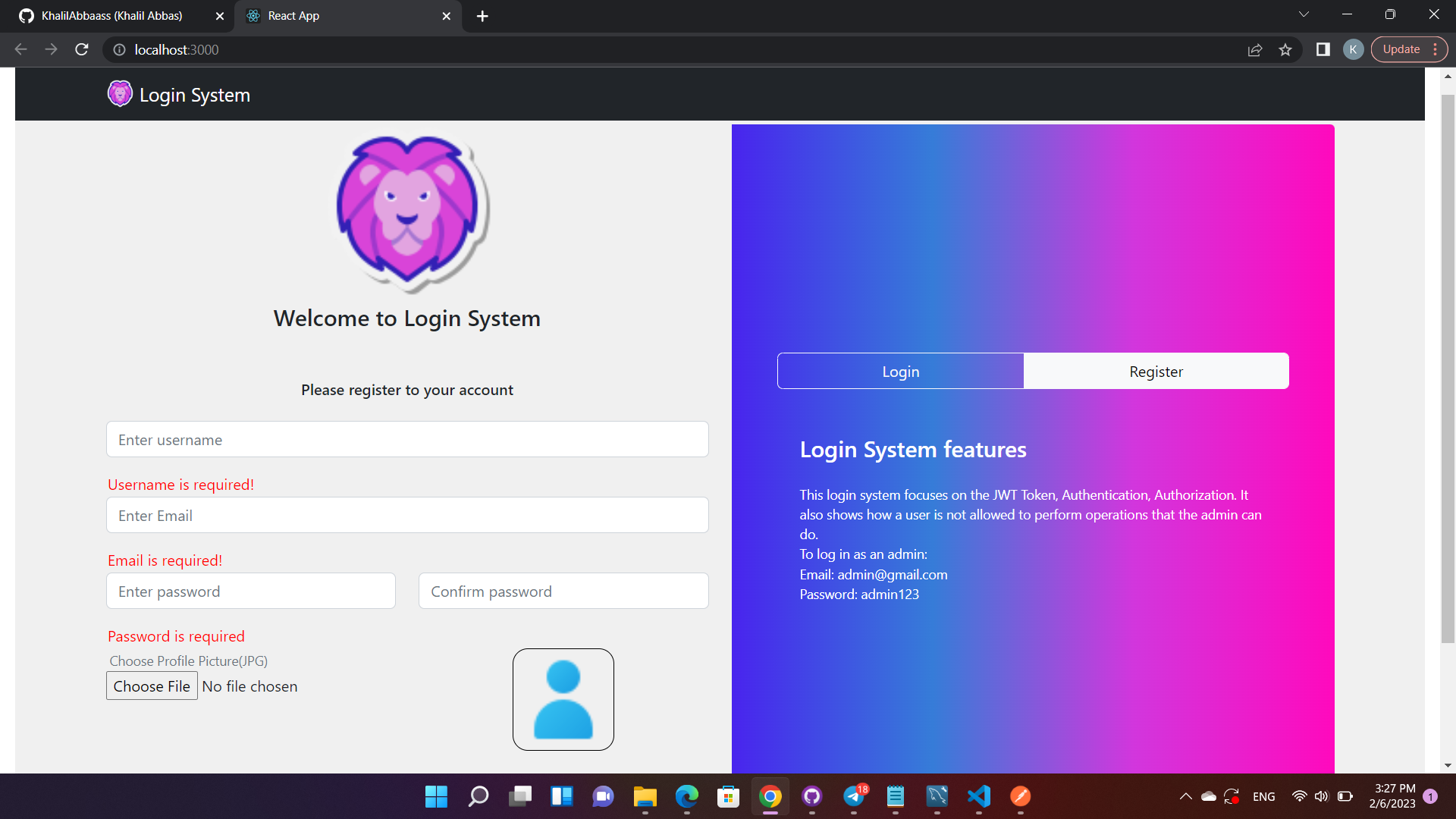This screenshot has width=1456, height=819.
Task: Click the tab search chevron in the title bar
Action: coord(1304,14)
